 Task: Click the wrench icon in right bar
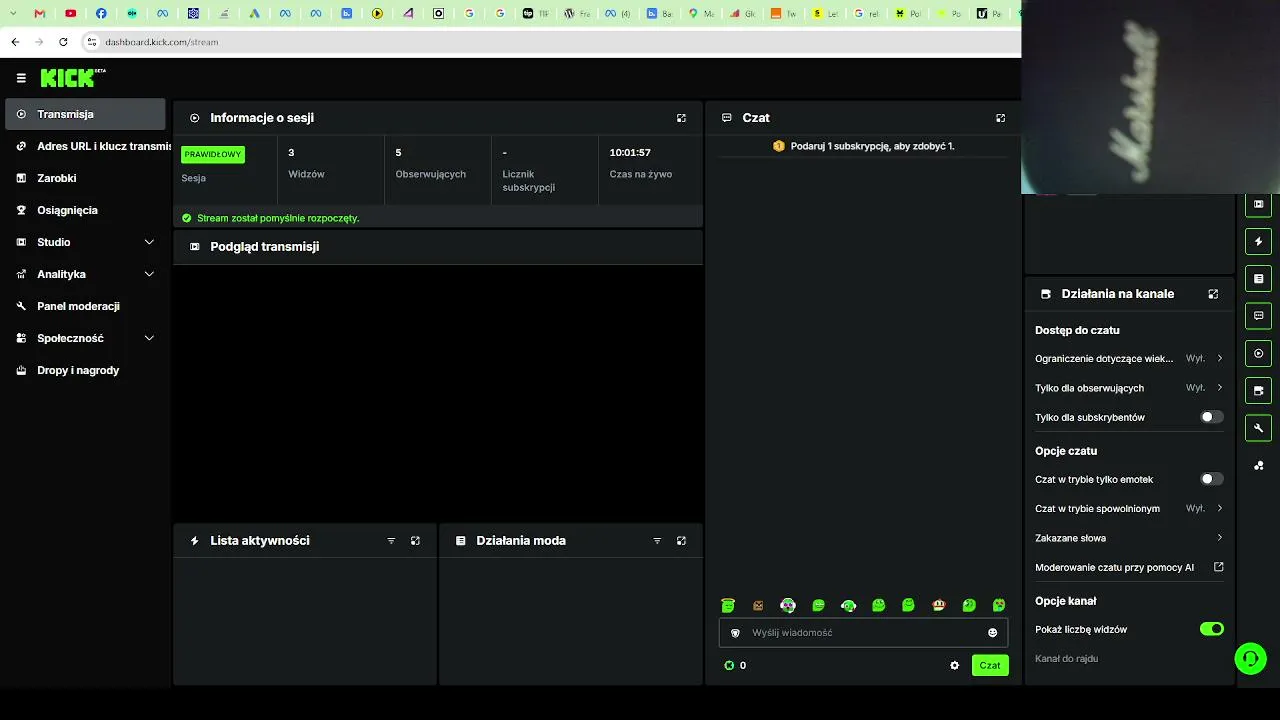point(1258,428)
